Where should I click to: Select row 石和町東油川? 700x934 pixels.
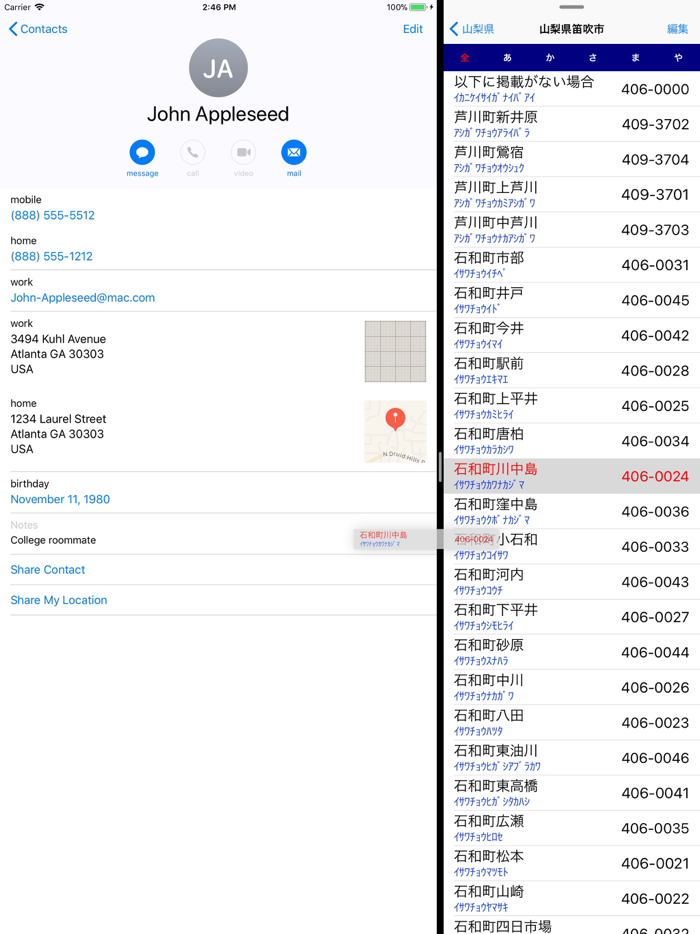(572, 756)
